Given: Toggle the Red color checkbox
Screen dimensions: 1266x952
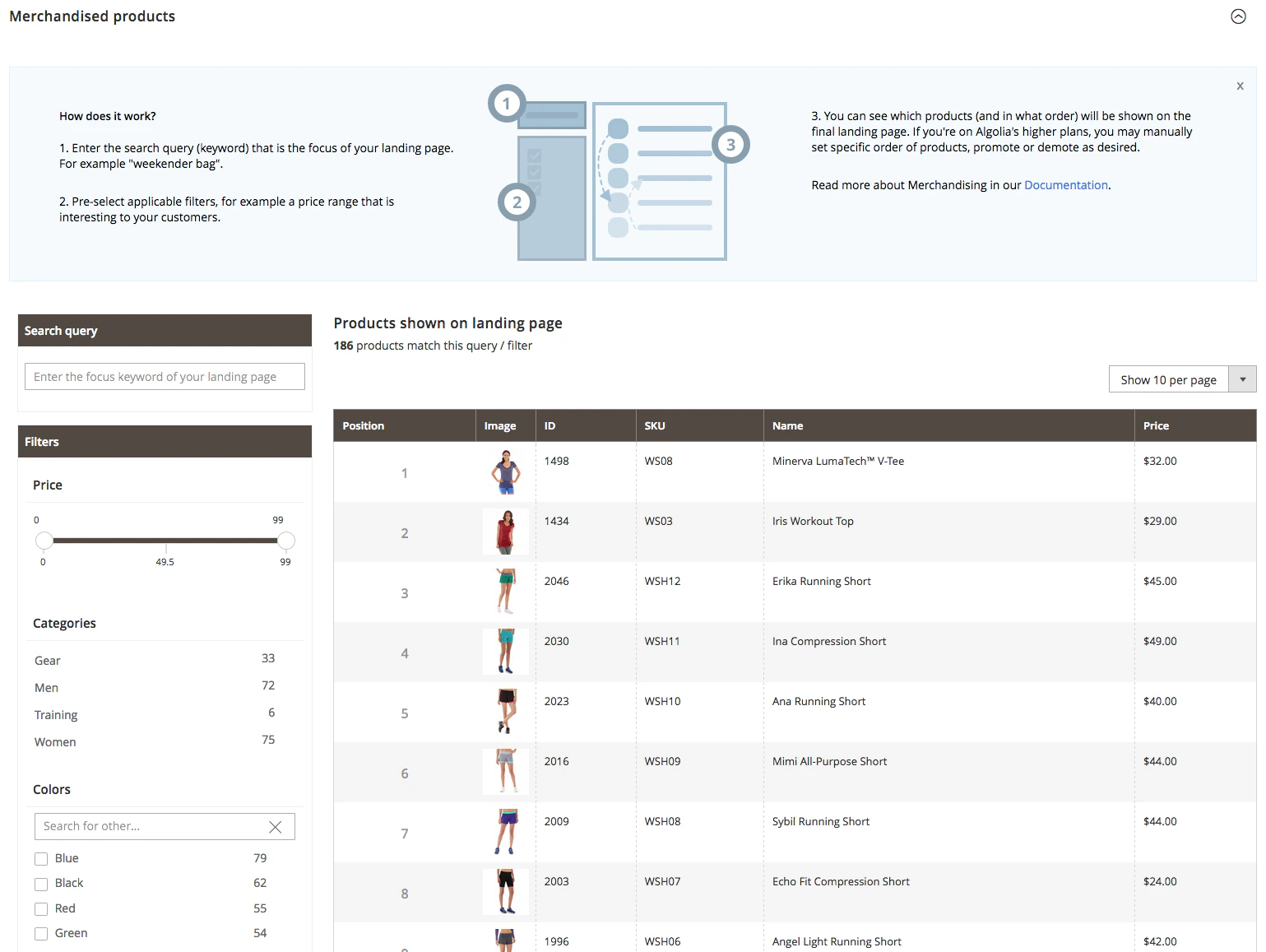Looking at the screenshot, I should pos(41,908).
